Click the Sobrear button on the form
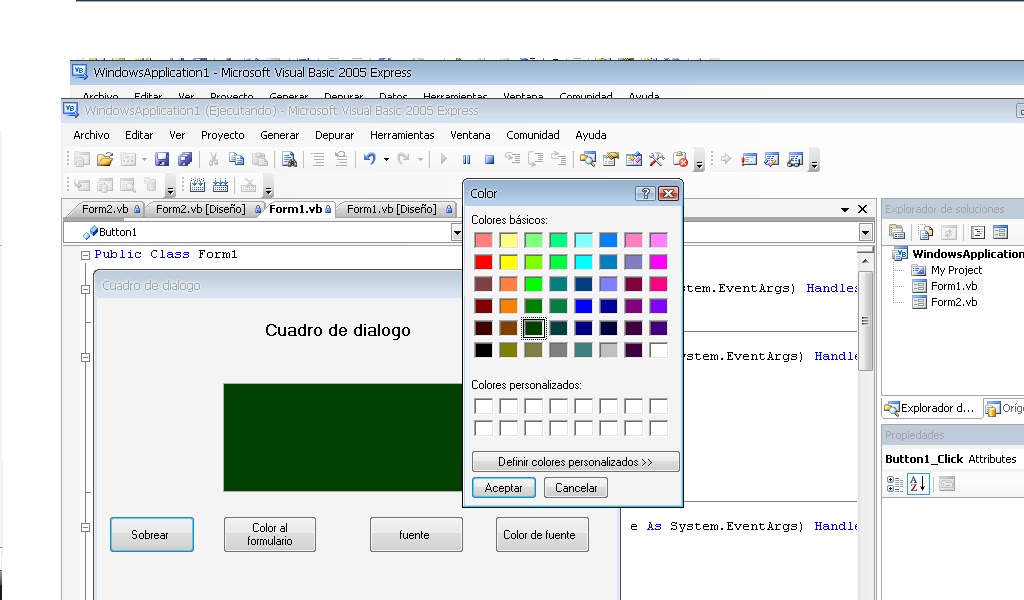The image size is (1024, 600). pyautogui.click(x=152, y=535)
